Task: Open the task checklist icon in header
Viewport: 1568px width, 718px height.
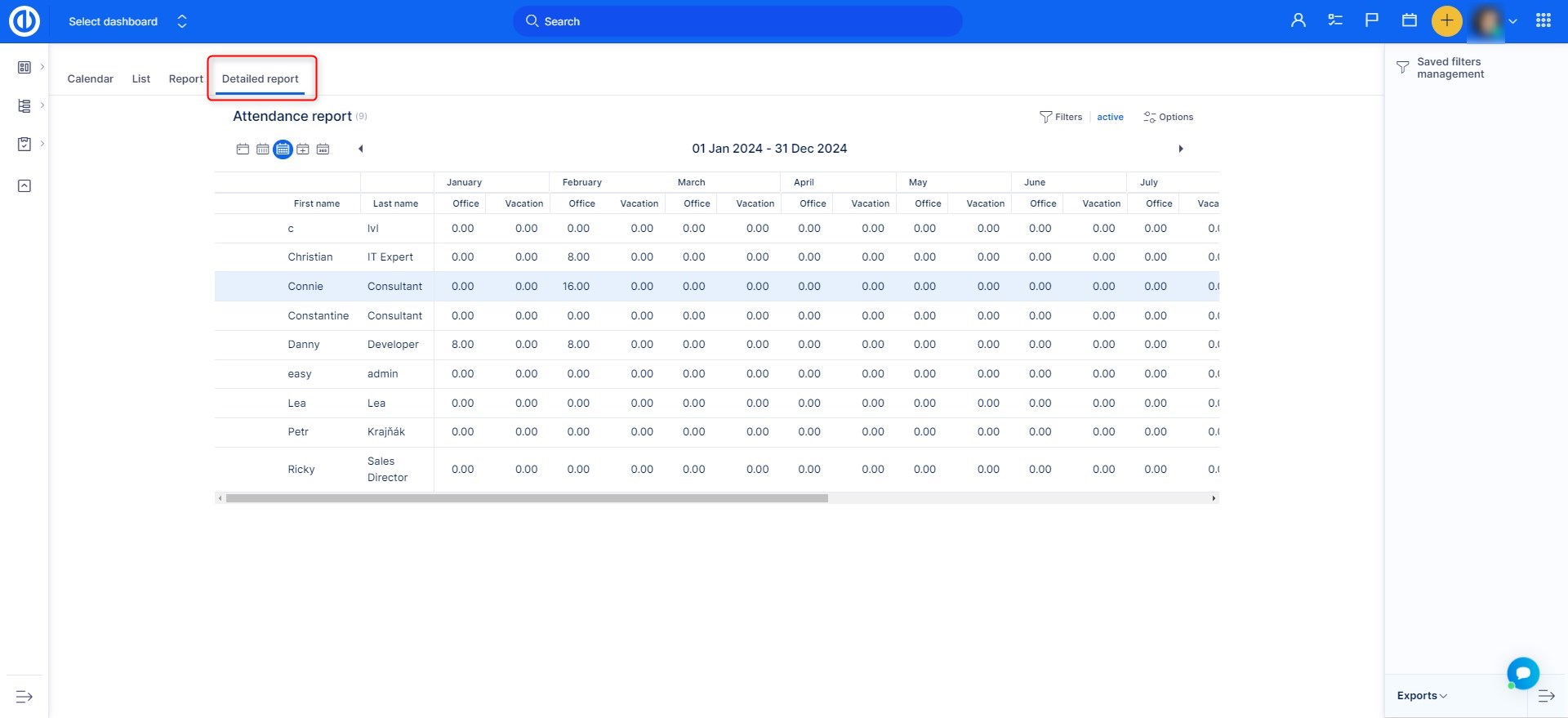Action: coord(1335,21)
